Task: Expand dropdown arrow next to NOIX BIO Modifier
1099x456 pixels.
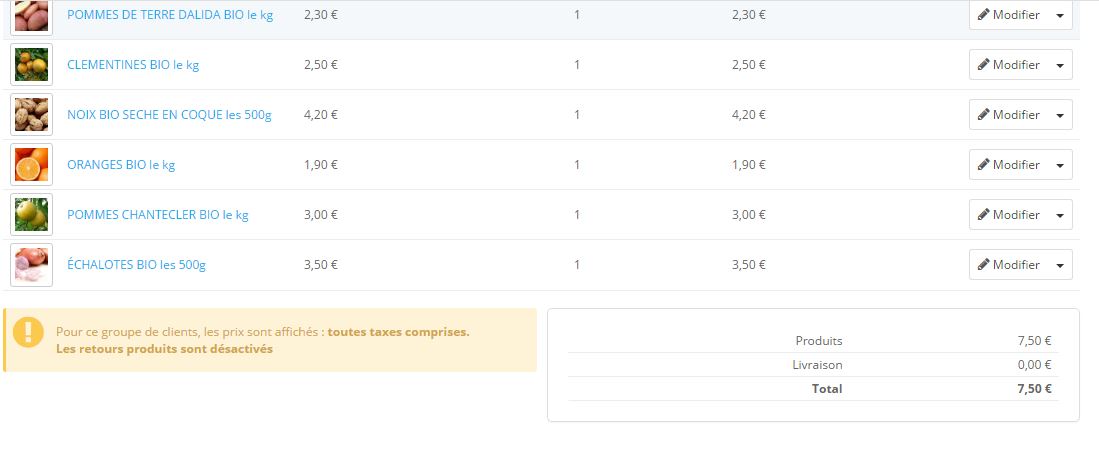Action: (1060, 115)
